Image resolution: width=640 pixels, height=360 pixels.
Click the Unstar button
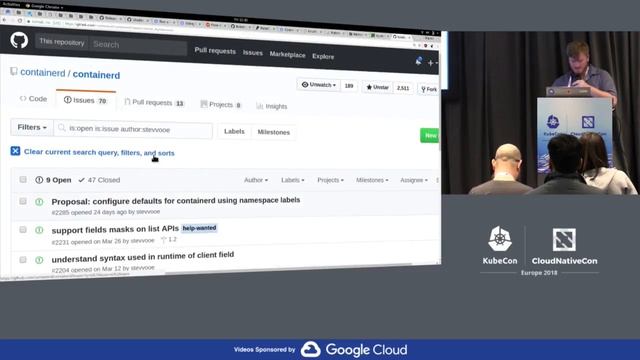(377, 87)
